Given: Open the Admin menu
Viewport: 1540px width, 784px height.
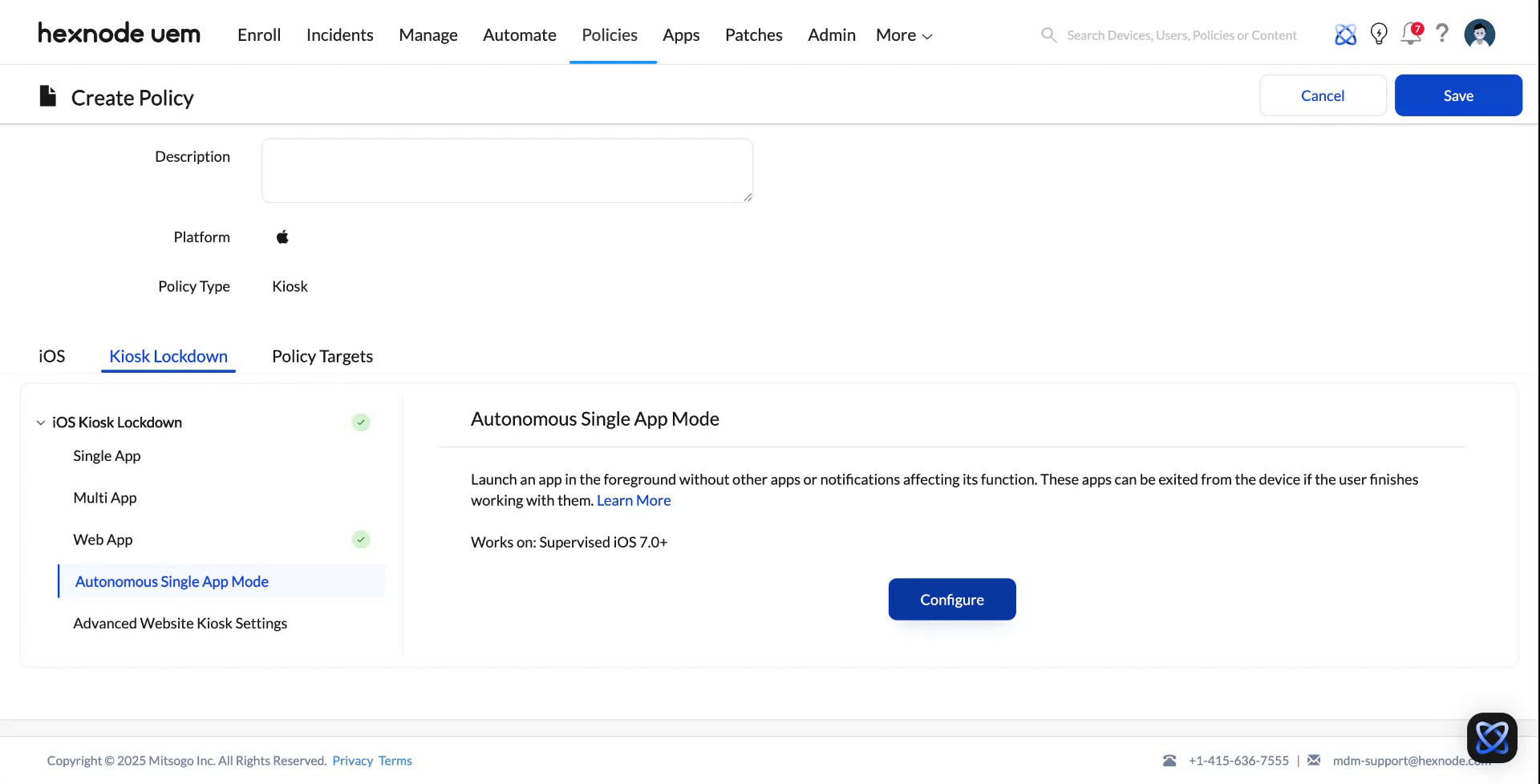Looking at the screenshot, I should coord(831,34).
